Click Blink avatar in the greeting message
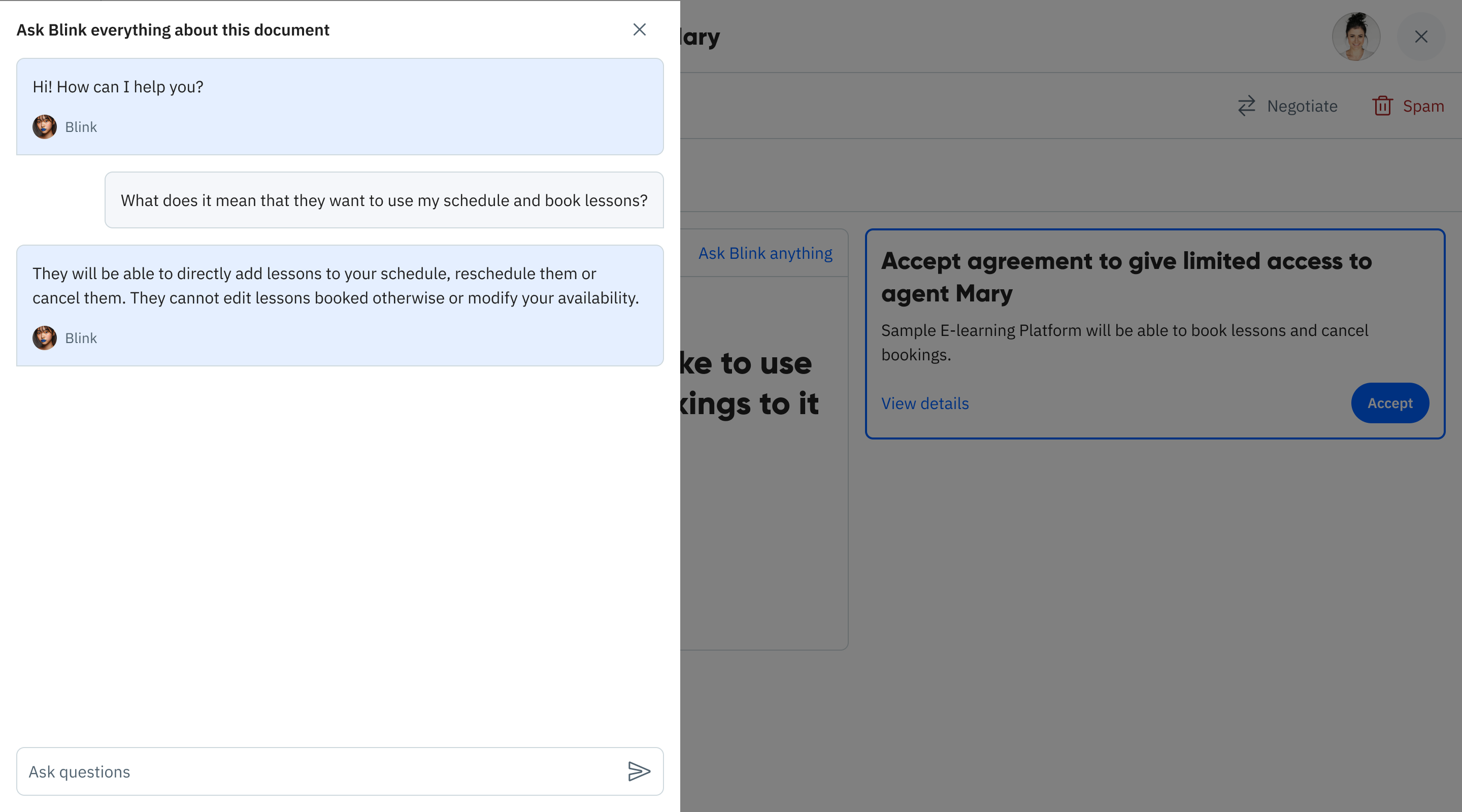1462x812 pixels. coord(44,127)
